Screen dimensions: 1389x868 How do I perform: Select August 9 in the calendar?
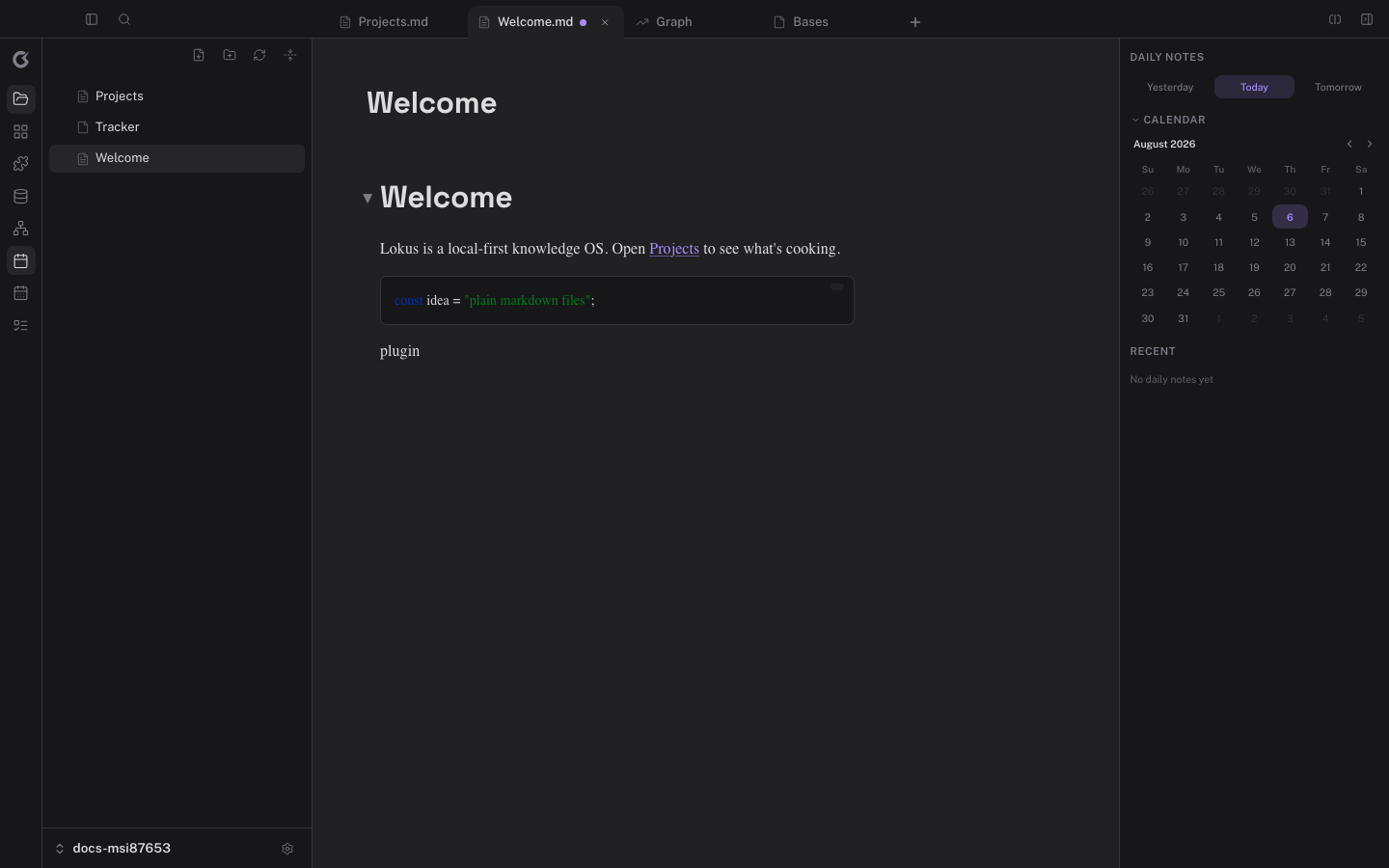tap(1147, 242)
